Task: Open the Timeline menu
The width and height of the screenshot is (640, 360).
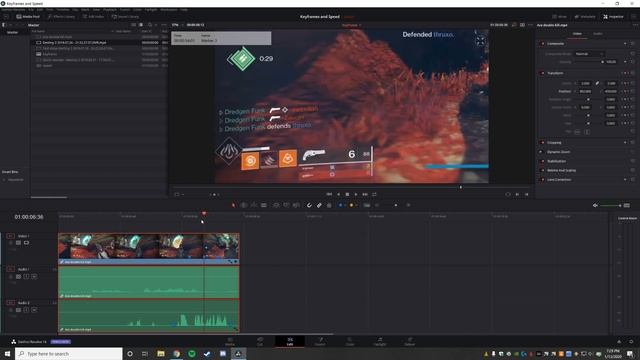Action: tap(62, 9)
